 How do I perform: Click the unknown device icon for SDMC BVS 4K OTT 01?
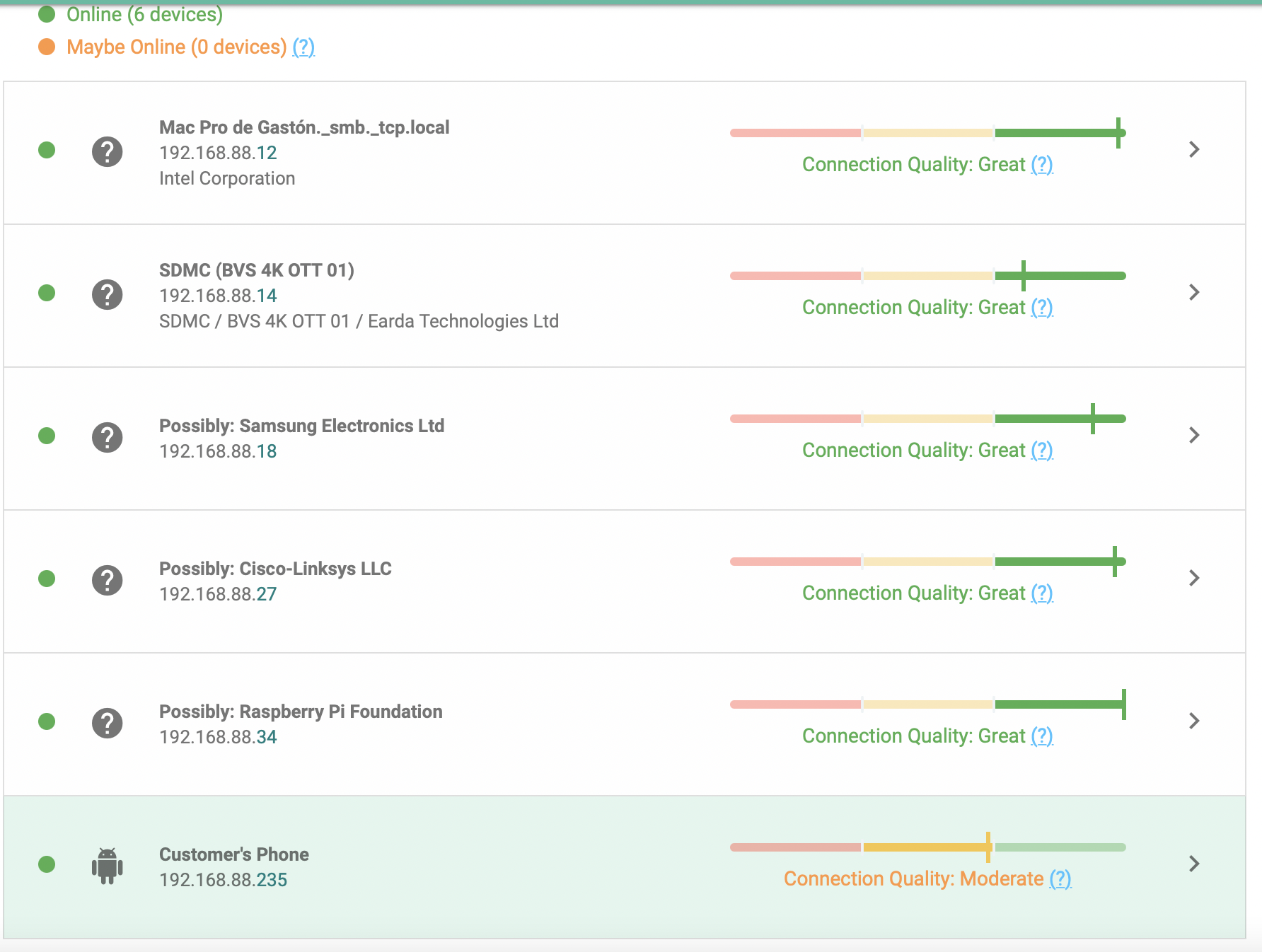108,294
